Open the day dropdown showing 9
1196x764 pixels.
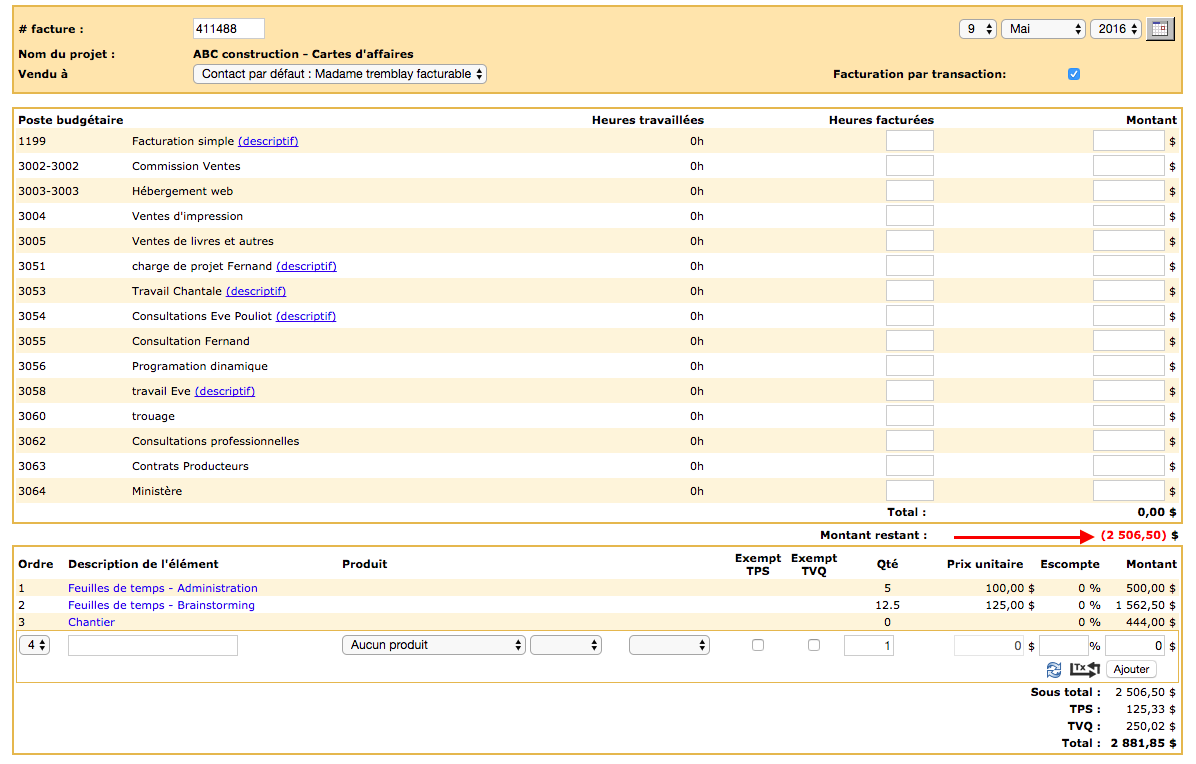tap(977, 29)
